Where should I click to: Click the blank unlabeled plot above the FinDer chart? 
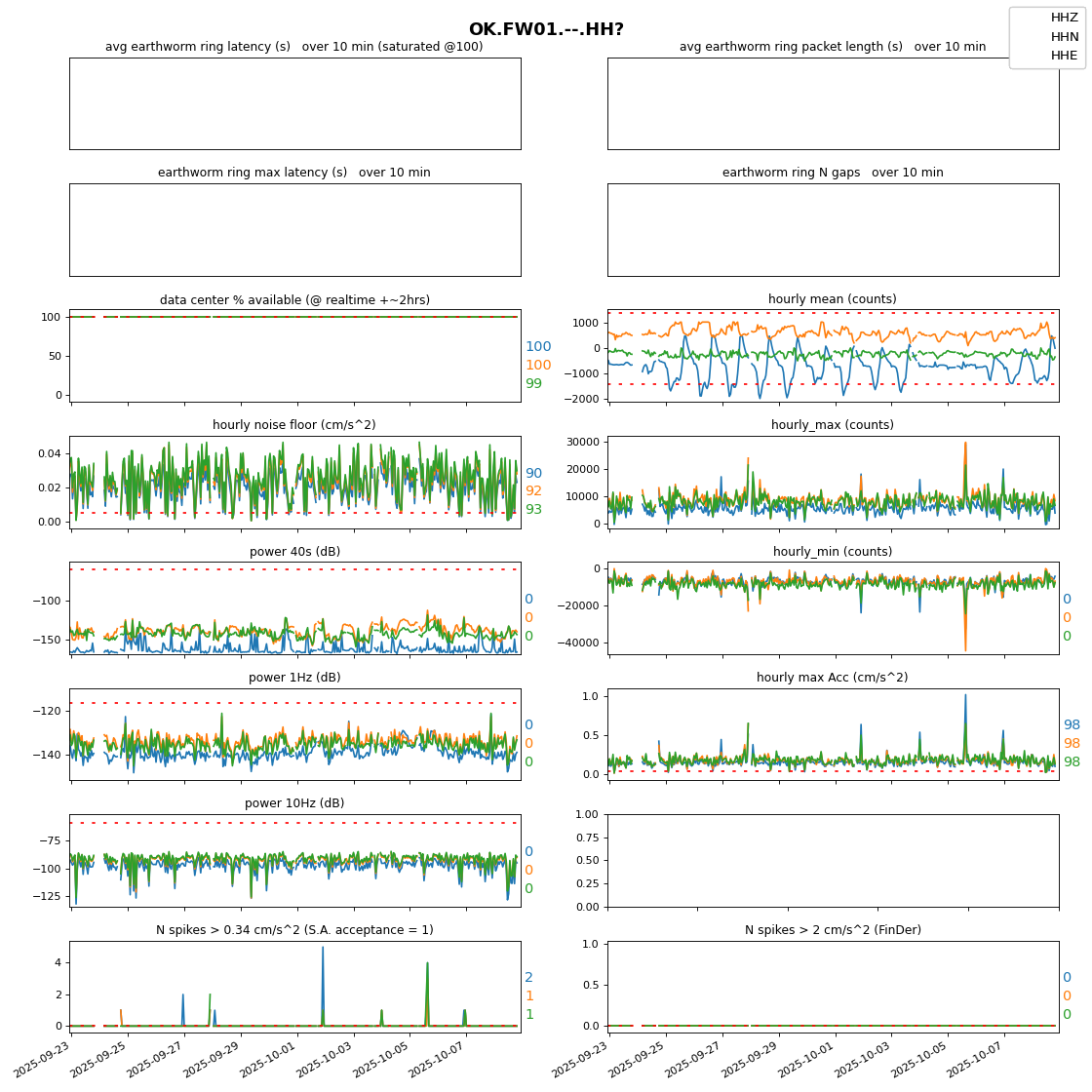[x=833, y=860]
